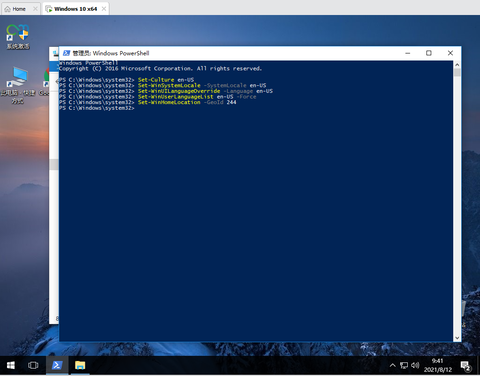Image resolution: width=480 pixels, height=376 pixels.
Task: Click the Set-WinUserLanguageList command line
Action: pyautogui.click(x=158, y=97)
